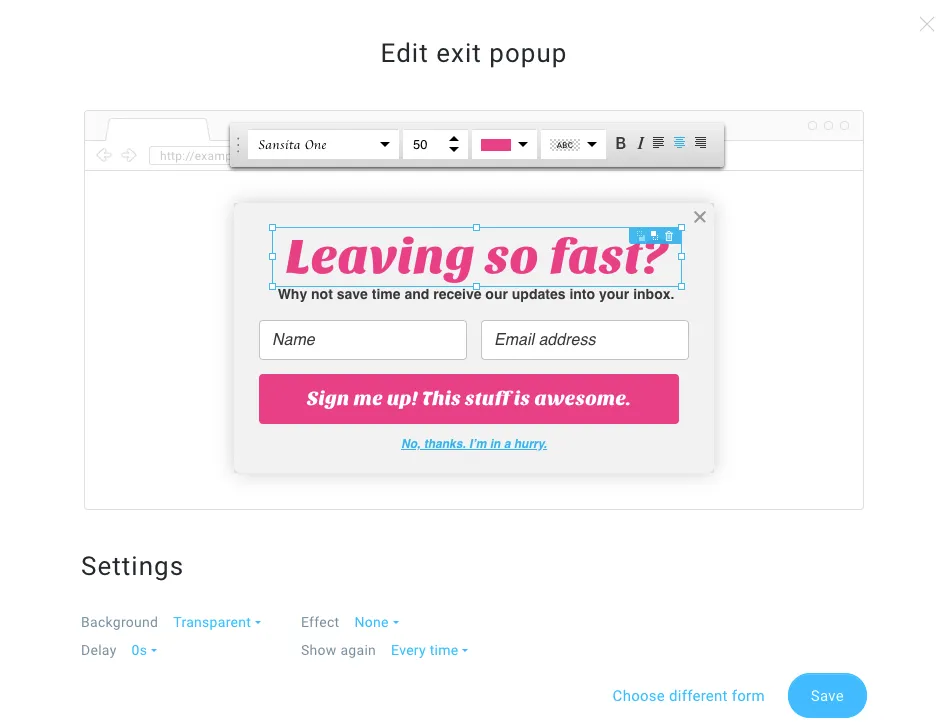Open the pink text color picker

504,144
